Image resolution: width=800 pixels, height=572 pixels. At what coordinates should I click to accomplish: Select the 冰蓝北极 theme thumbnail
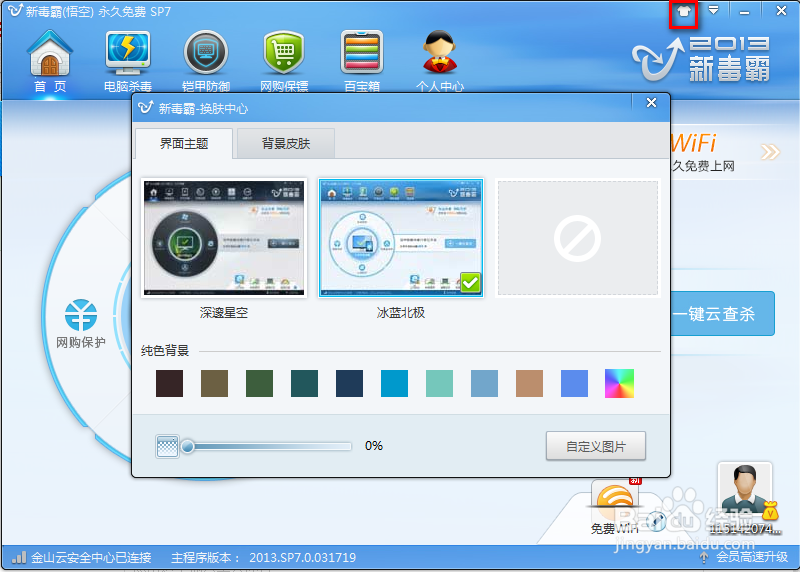point(401,238)
